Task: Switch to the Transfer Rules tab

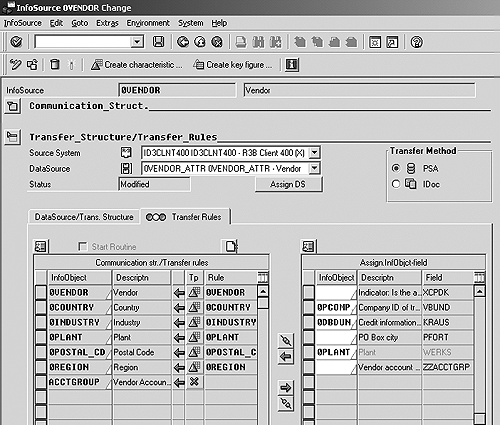Action: [185, 217]
